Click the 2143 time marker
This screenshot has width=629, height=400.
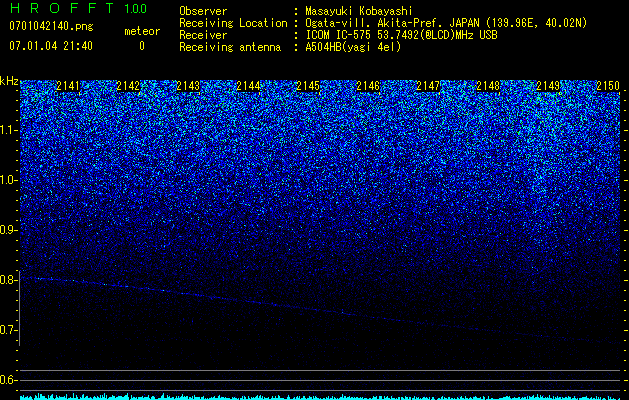[x=188, y=86]
